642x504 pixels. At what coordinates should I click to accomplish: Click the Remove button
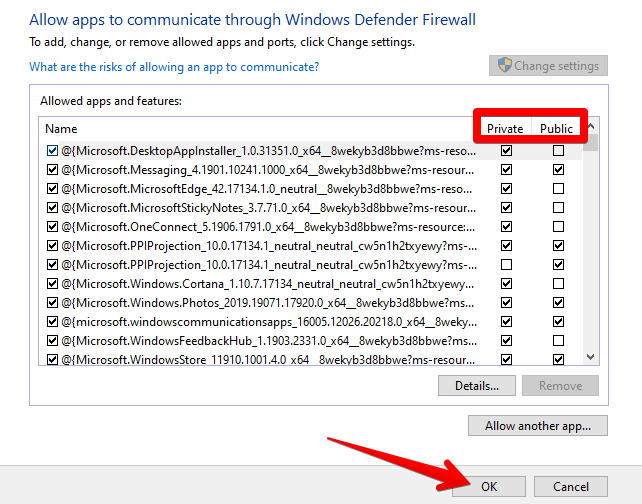560,385
